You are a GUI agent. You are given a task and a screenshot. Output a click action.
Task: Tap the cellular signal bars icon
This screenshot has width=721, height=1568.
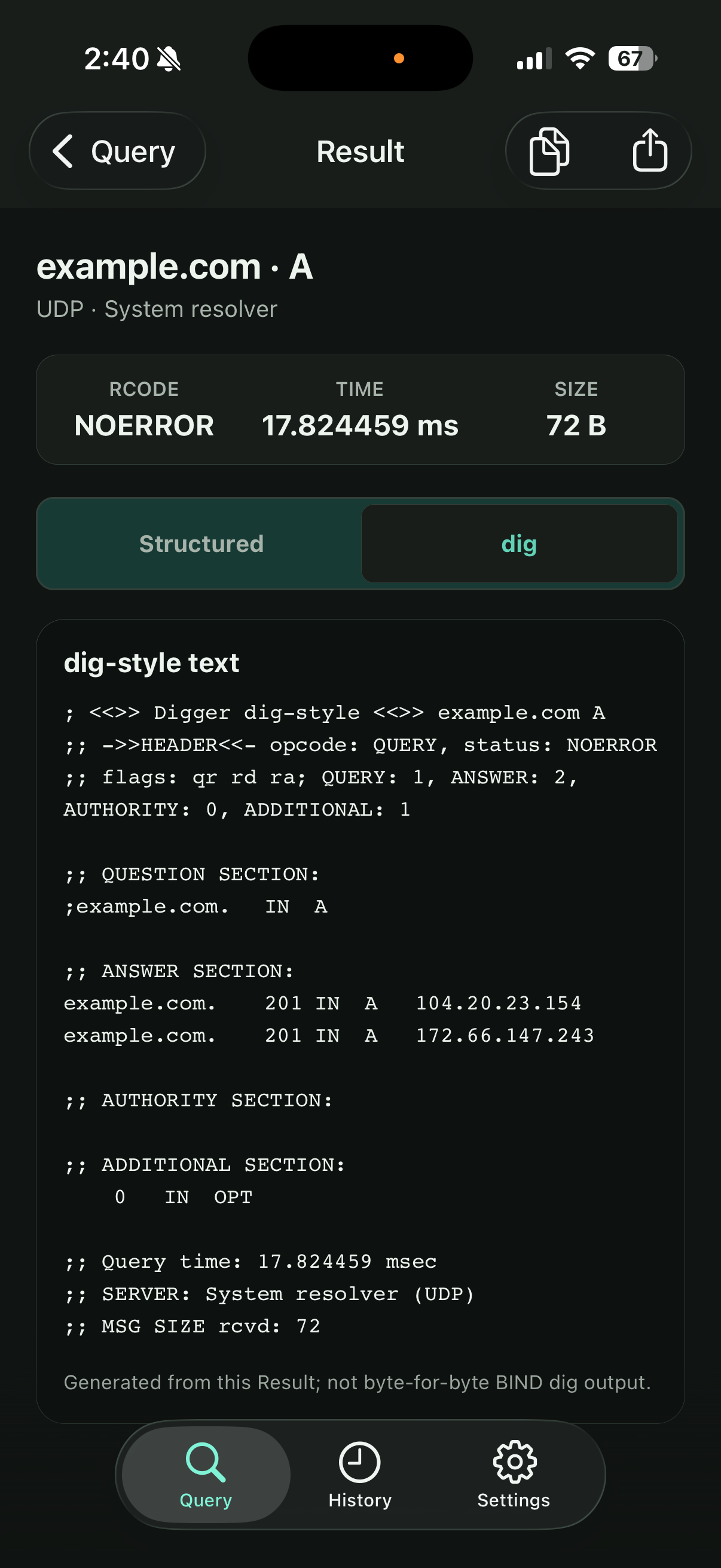(534, 59)
